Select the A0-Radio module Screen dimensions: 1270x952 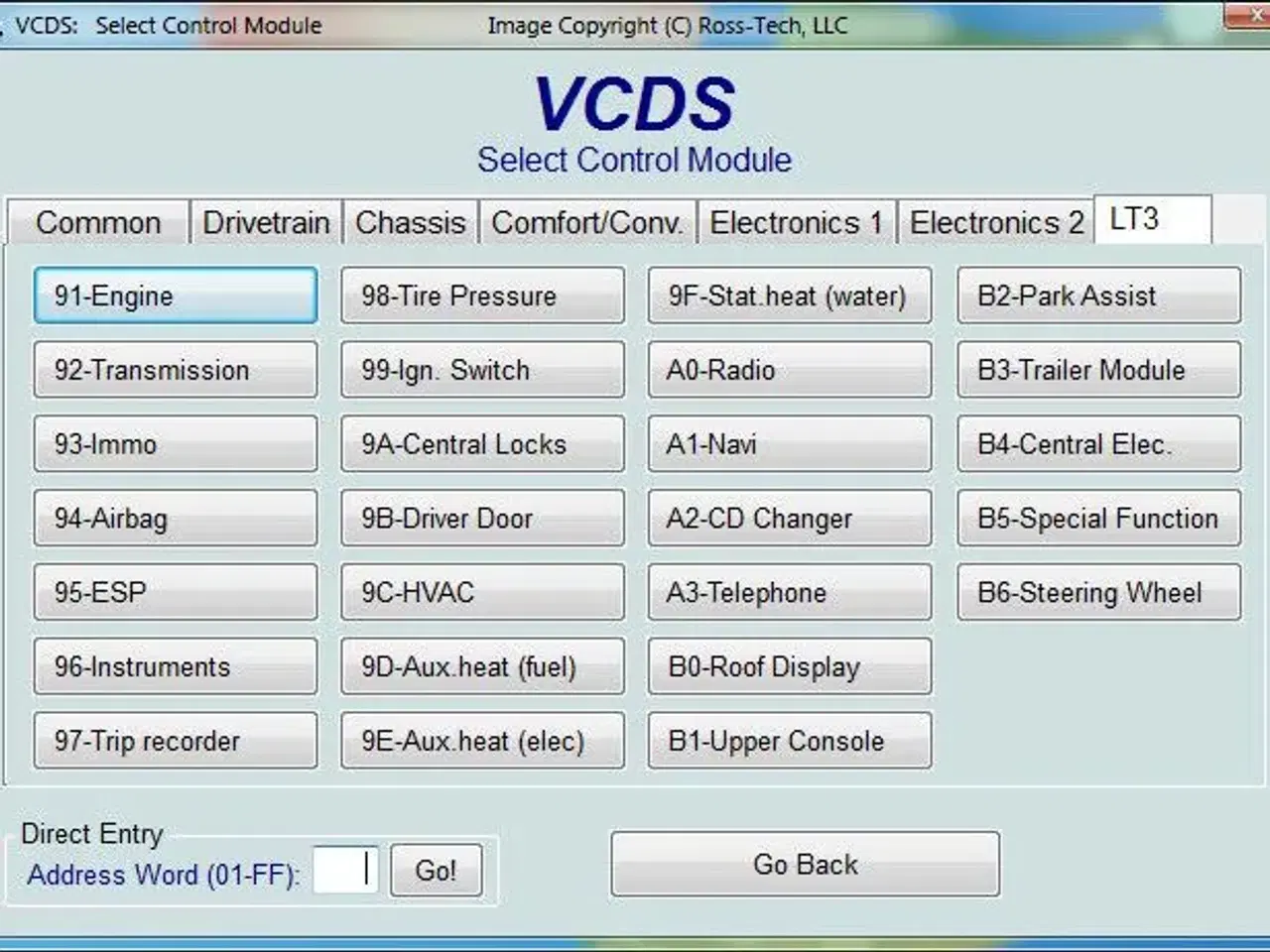coord(791,369)
